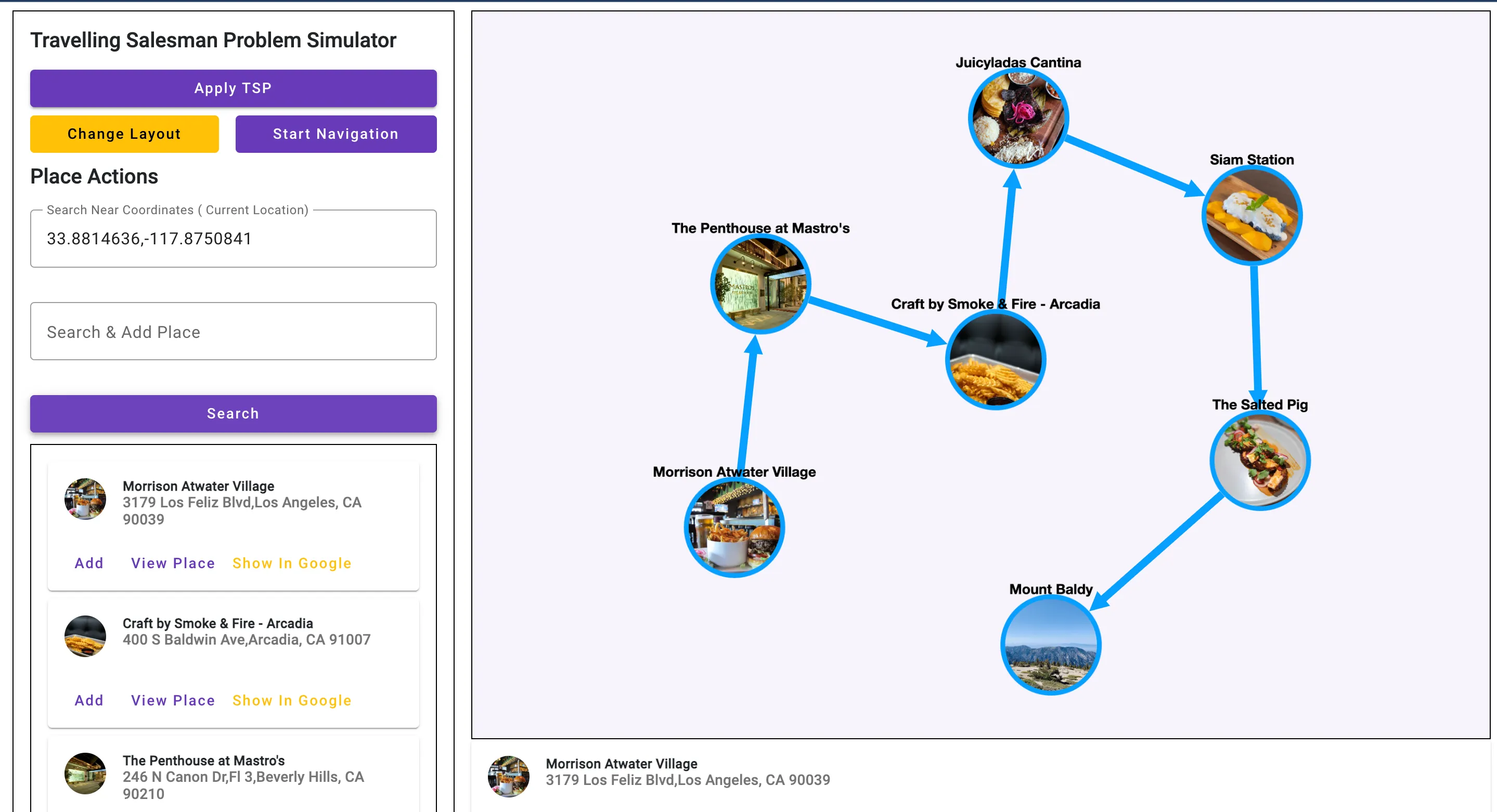Select the Juicyladas Cantina graph node
Screen dimensions: 1497x812
1018,118
